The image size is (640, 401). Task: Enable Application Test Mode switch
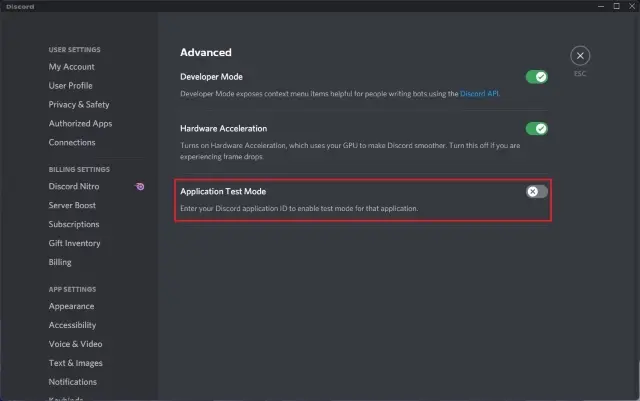point(536,192)
